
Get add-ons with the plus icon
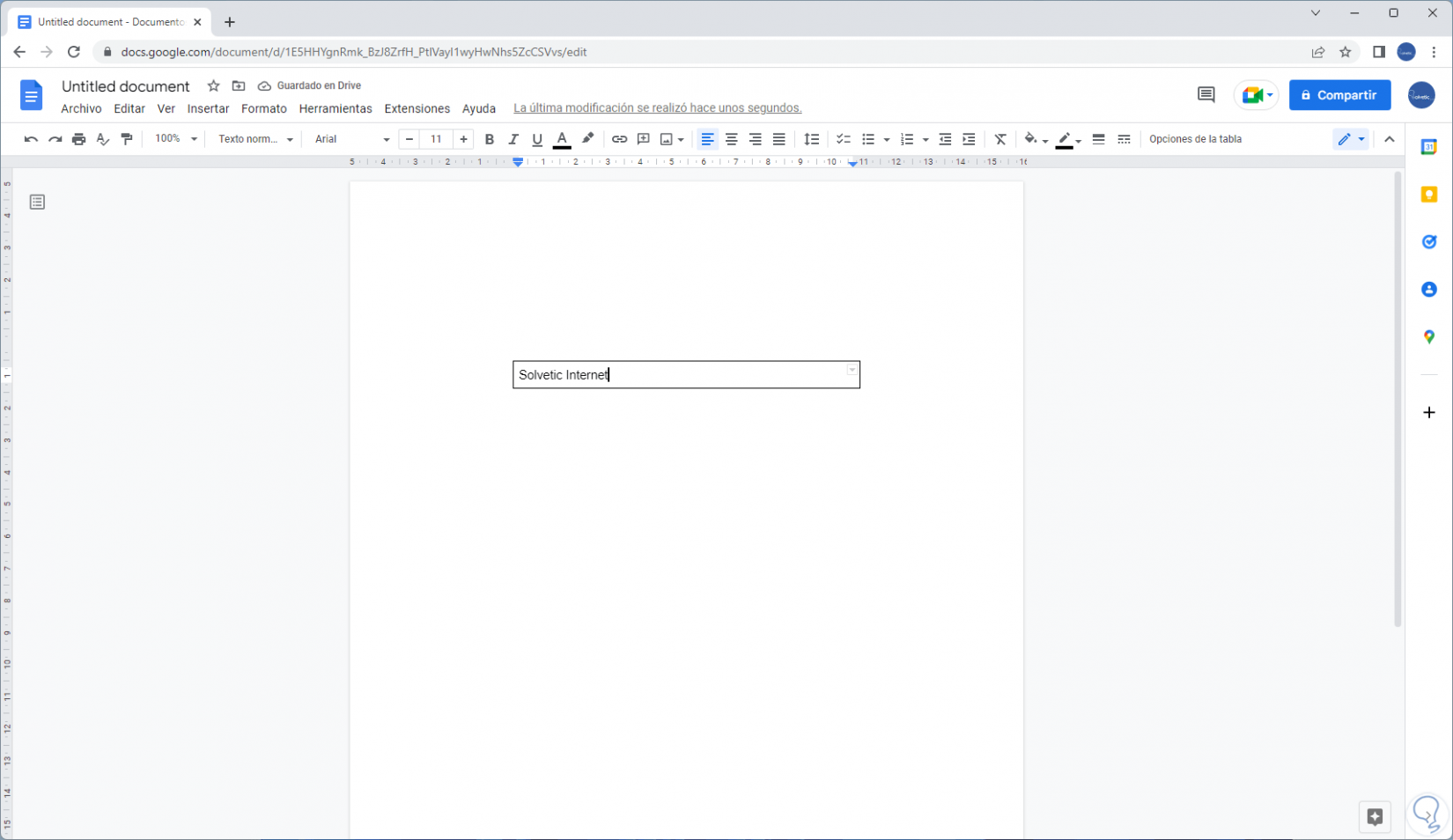coord(1429,412)
